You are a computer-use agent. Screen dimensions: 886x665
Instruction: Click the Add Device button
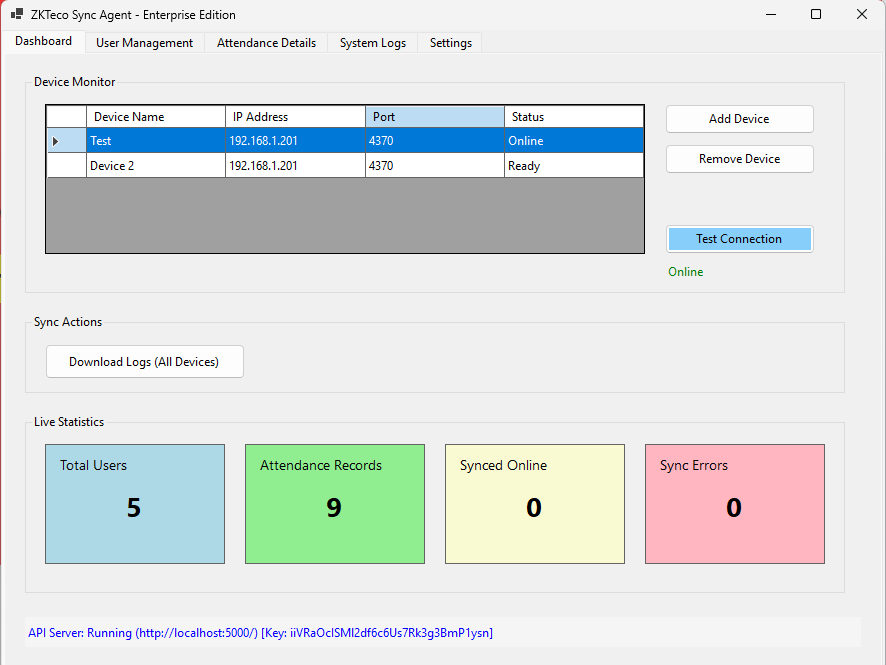[x=739, y=118]
